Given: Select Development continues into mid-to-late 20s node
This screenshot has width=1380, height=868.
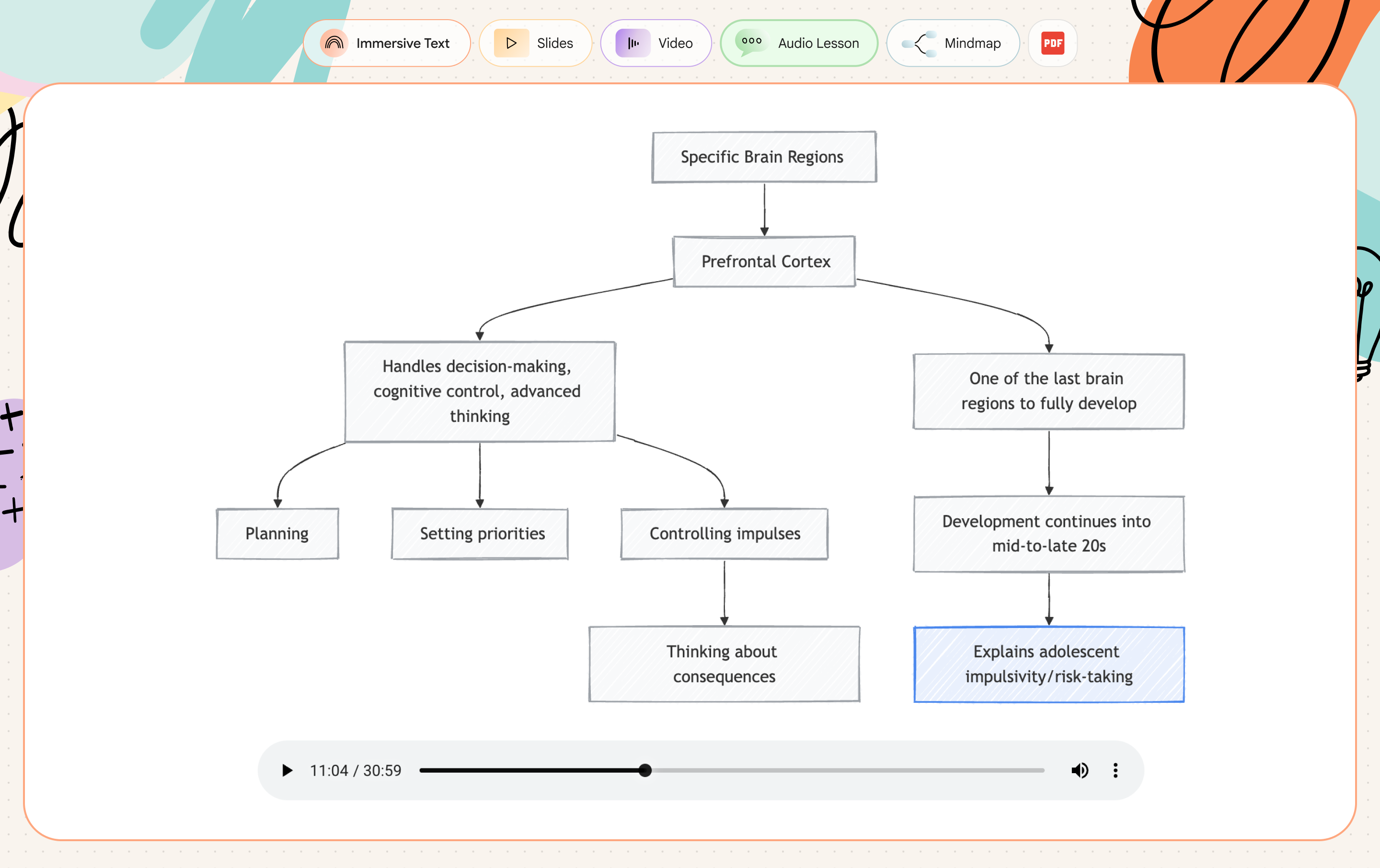Looking at the screenshot, I should (x=1049, y=534).
